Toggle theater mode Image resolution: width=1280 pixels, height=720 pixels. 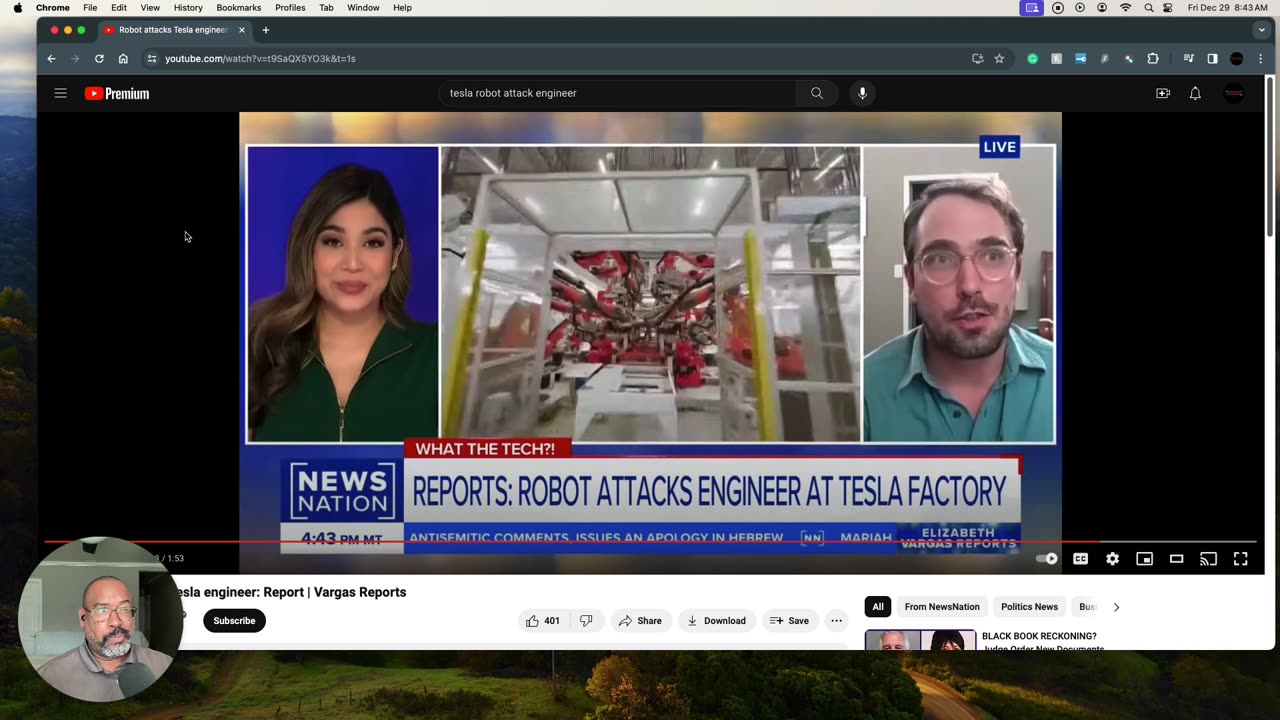[x=1176, y=559]
